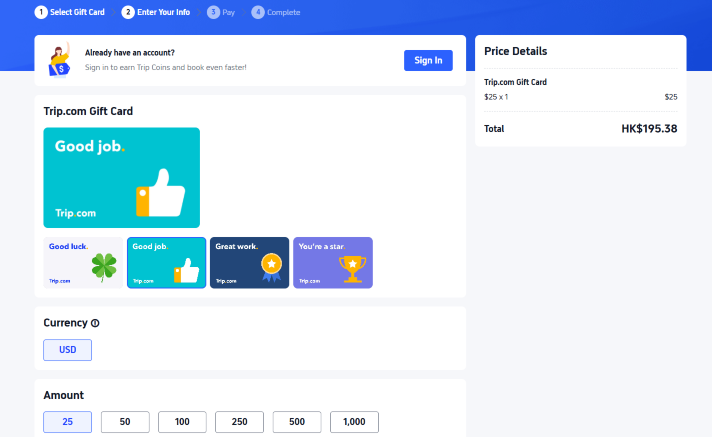This screenshot has width=712, height=437.
Task: Choose the Great work medal card design
Action: pyautogui.click(x=249, y=263)
